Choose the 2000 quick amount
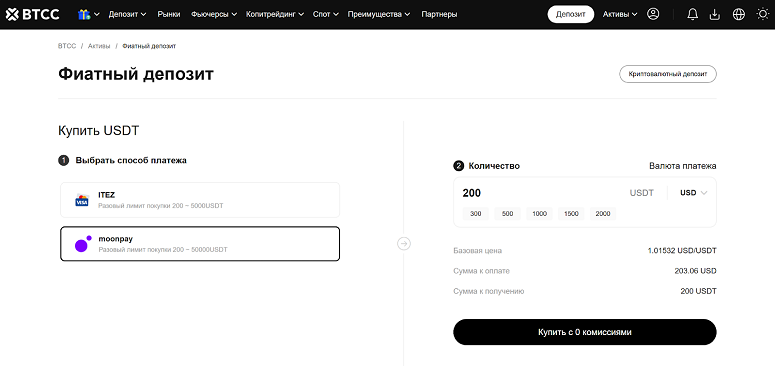 click(x=603, y=214)
